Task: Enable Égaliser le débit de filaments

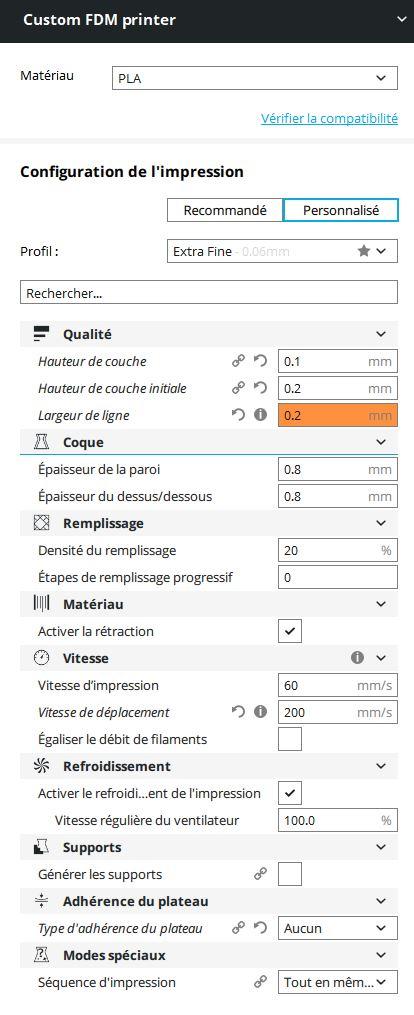Action: 290,739
